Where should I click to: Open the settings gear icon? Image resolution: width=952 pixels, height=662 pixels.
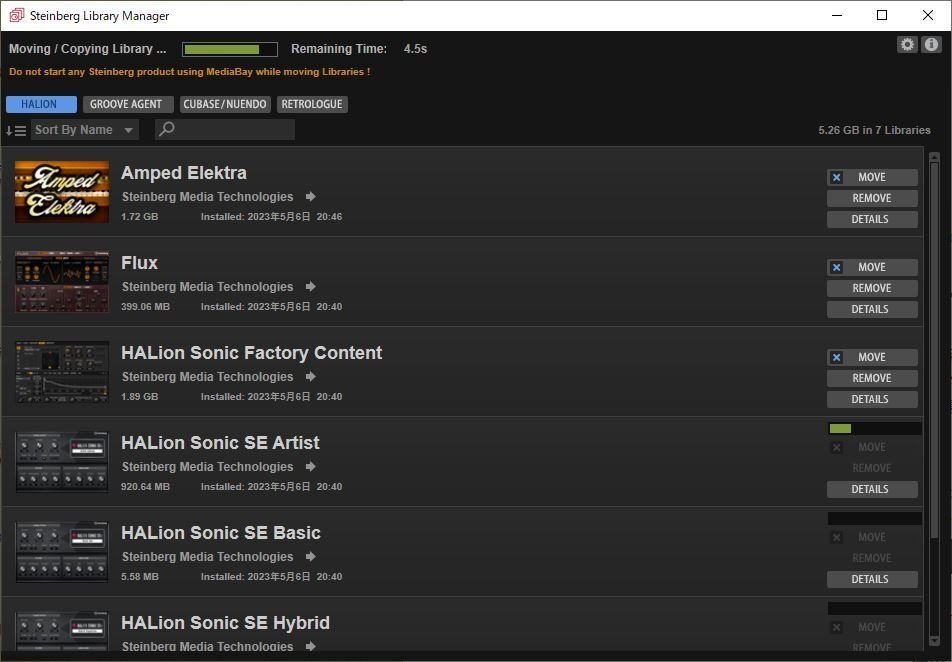pyautogui.click(x=907, y=44)
